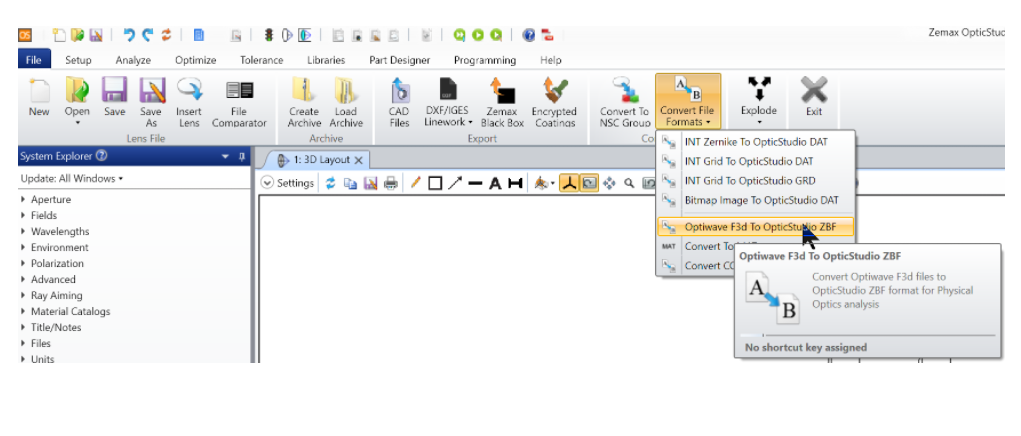Image resolution: width=1021 pixels, height=436 pixels.
Task: Click the orange update-all arrows in quick toolbar
Action: tap(167, 35)
